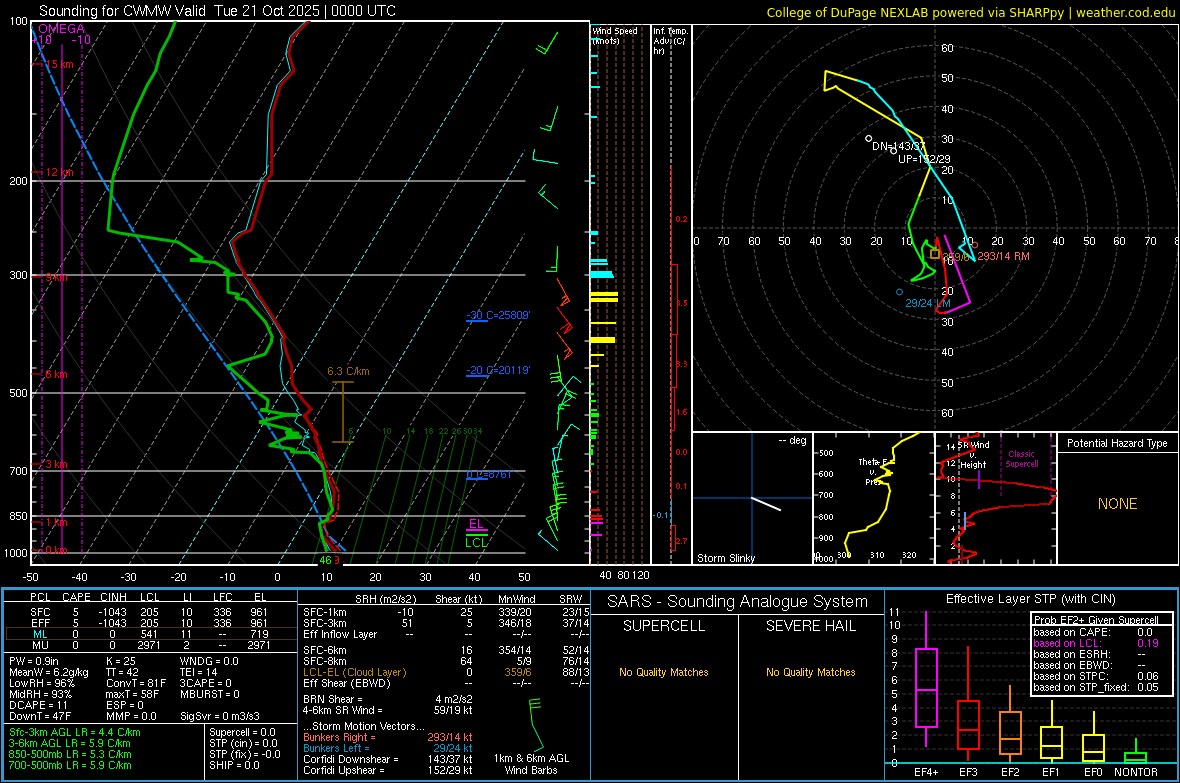Viewport: 1180px width, 783px height.
Task: Click the 700-500mb LR value
Action: [x=70, y=765]
